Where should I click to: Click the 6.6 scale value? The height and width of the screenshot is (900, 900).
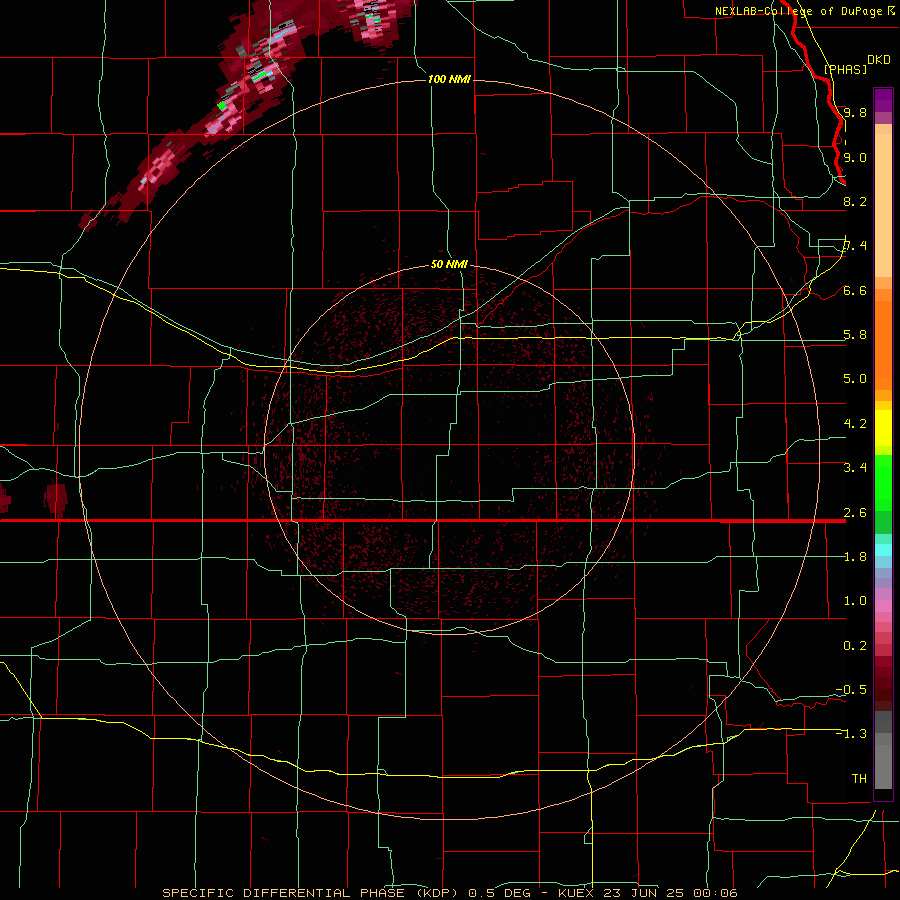(855, 290)
